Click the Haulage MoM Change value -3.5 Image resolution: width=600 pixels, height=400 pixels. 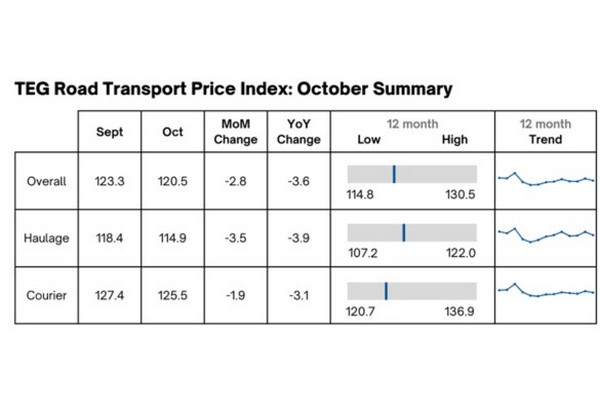click(x=235, y=239)
